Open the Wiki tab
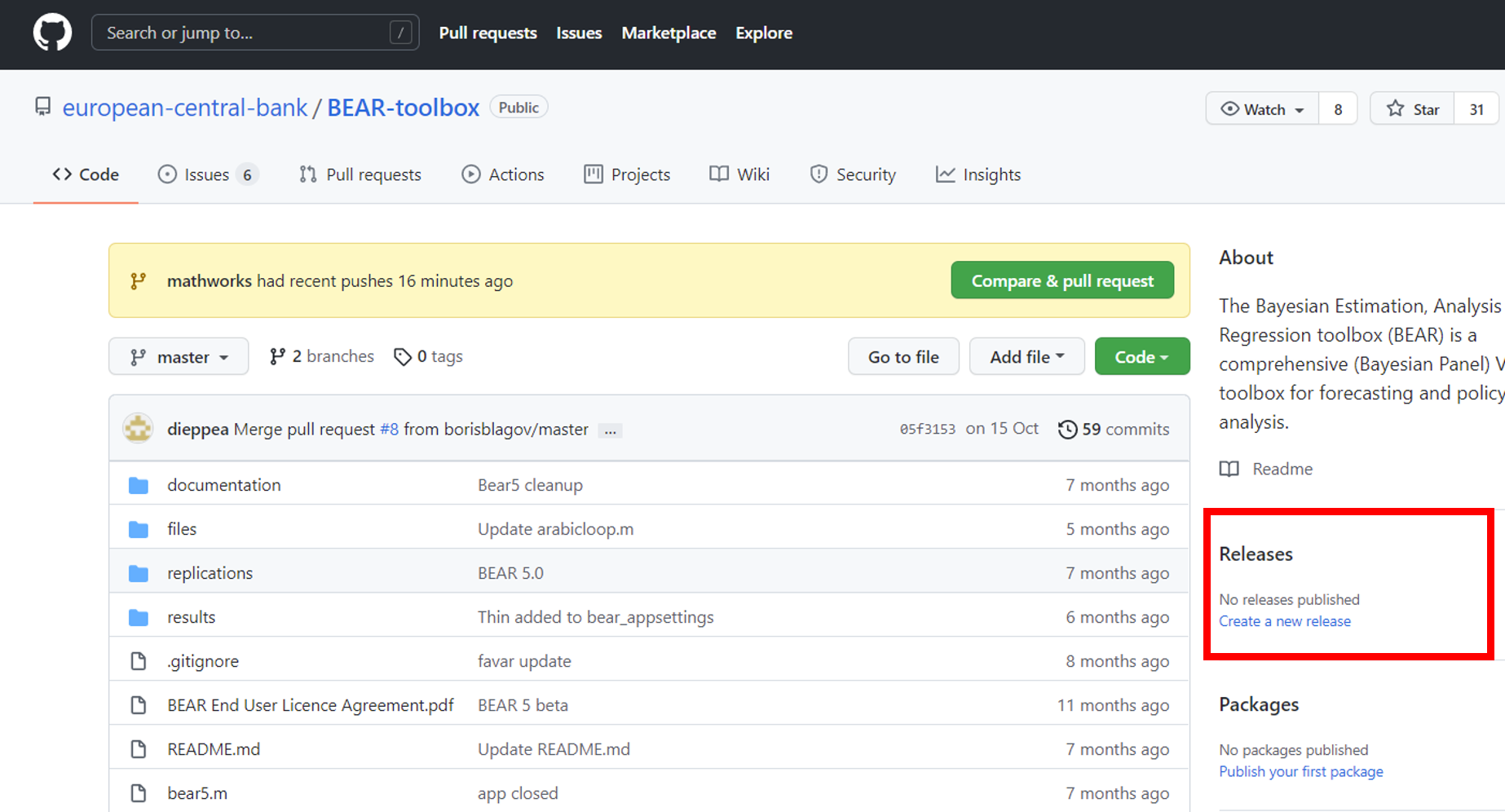This screenshot has height=812, width=1505. pos(739,174)
